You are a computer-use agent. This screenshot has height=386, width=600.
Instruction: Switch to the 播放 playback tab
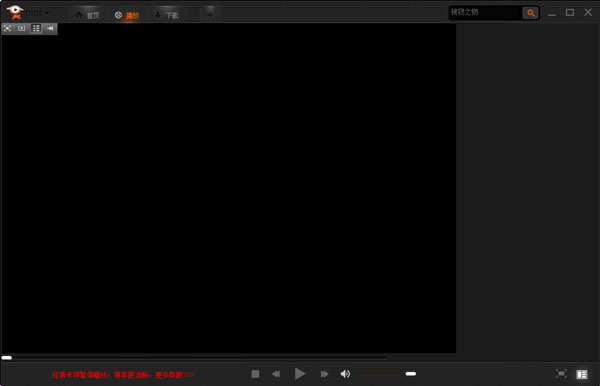click(x=127, y=15)
